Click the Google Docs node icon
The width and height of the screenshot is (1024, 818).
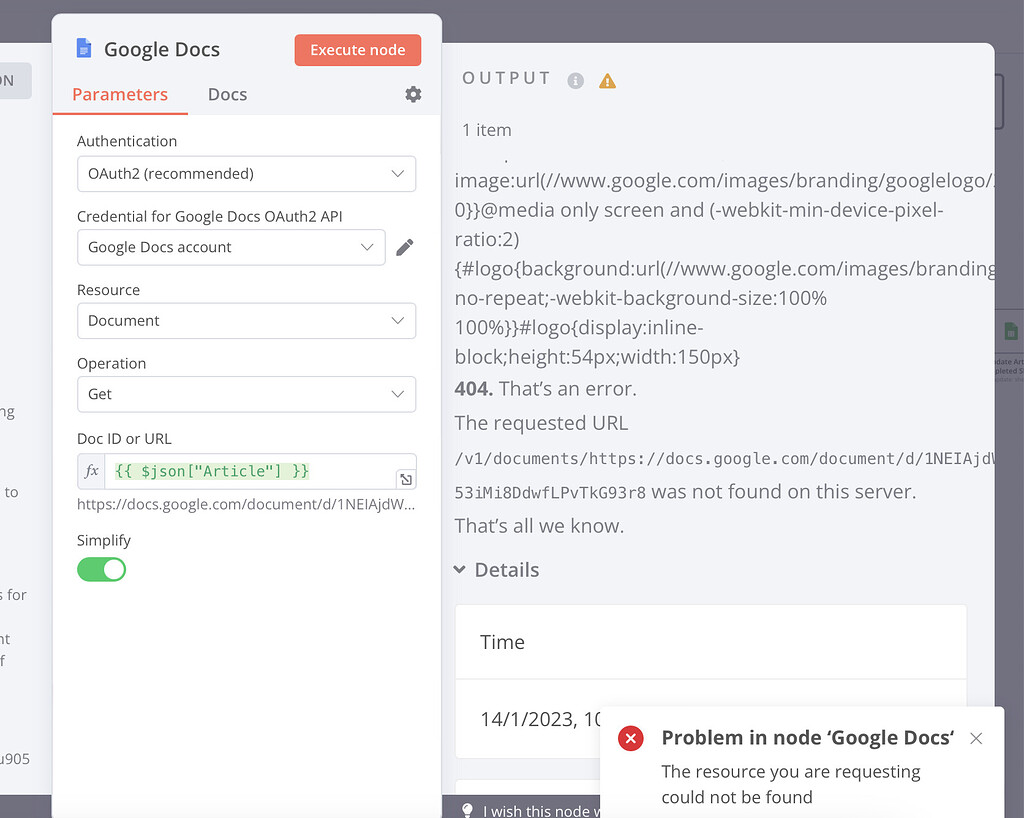(83, 47)
